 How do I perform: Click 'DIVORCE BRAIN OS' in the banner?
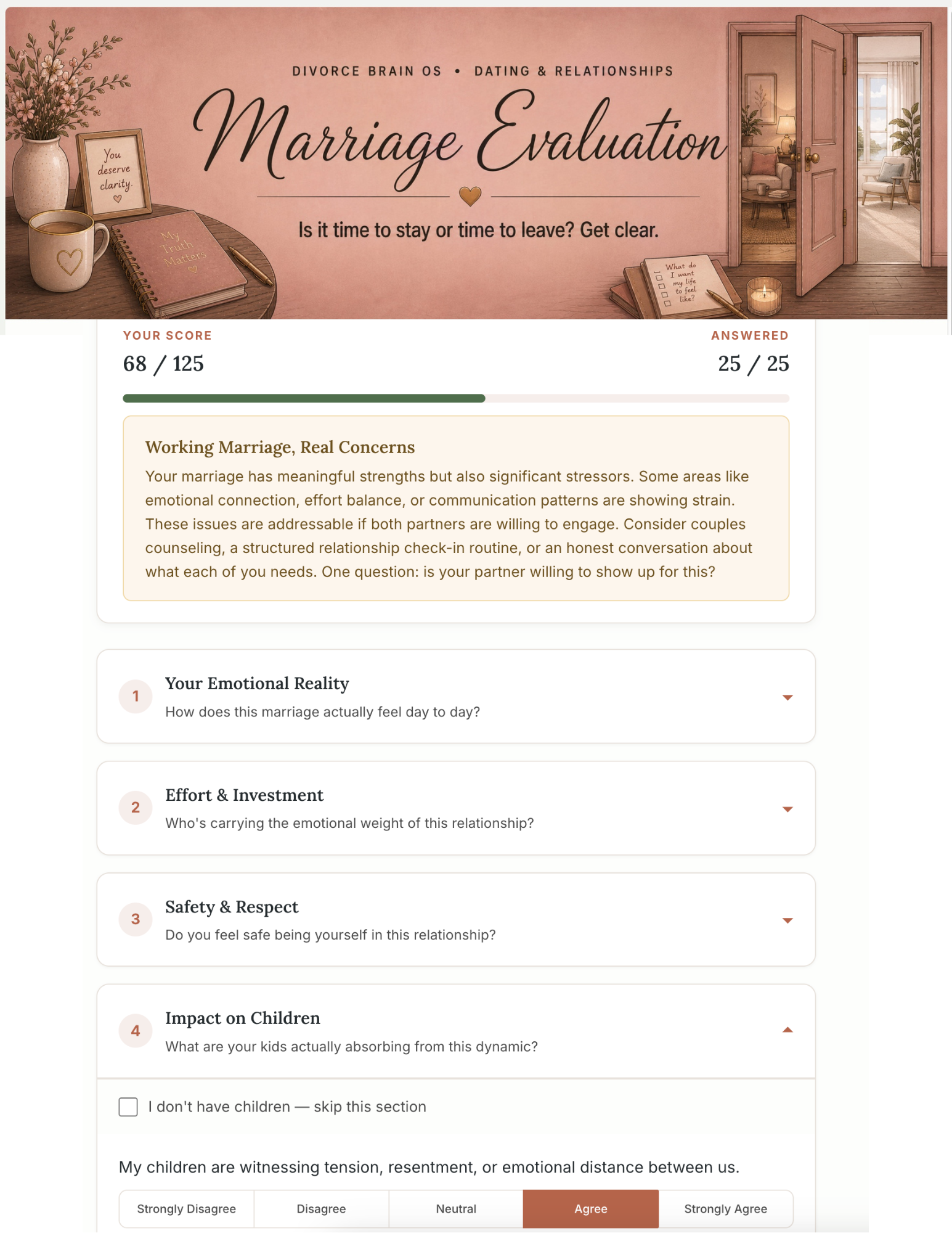[x=367, y=71]
